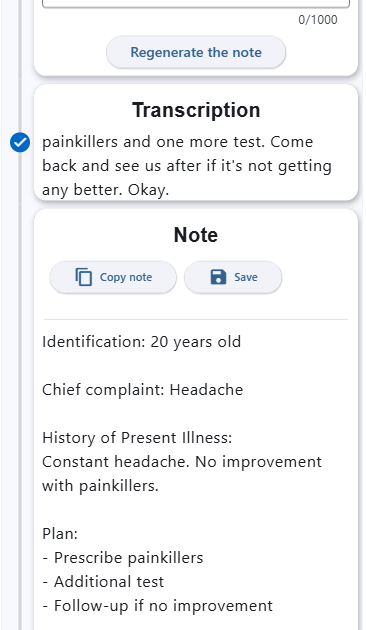
Task: Click the 0/1000 character counter
Action: point(318,20)
